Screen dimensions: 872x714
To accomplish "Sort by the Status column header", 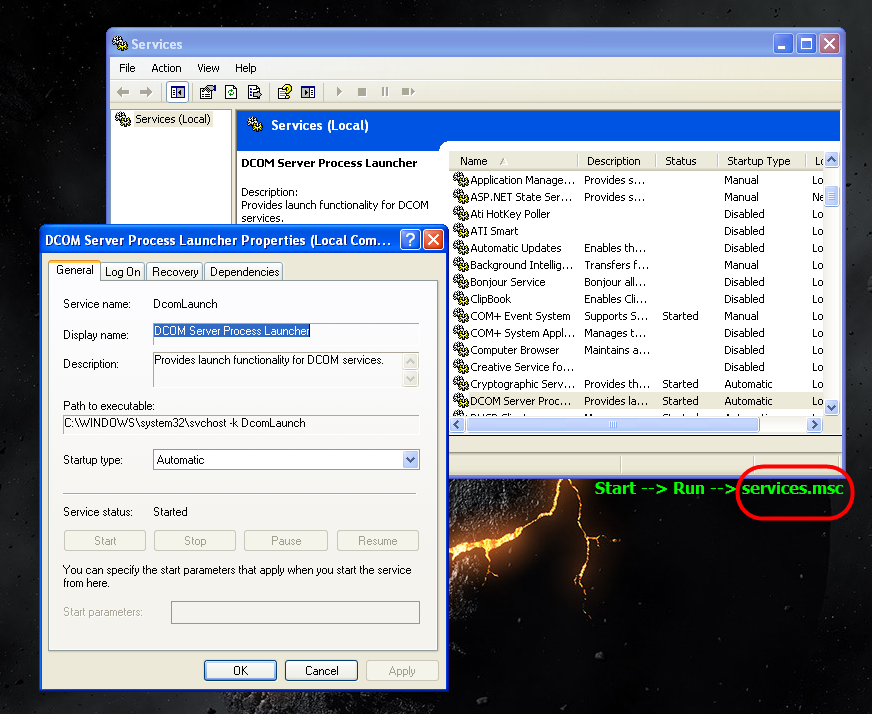I will click(x=687, y=161).
